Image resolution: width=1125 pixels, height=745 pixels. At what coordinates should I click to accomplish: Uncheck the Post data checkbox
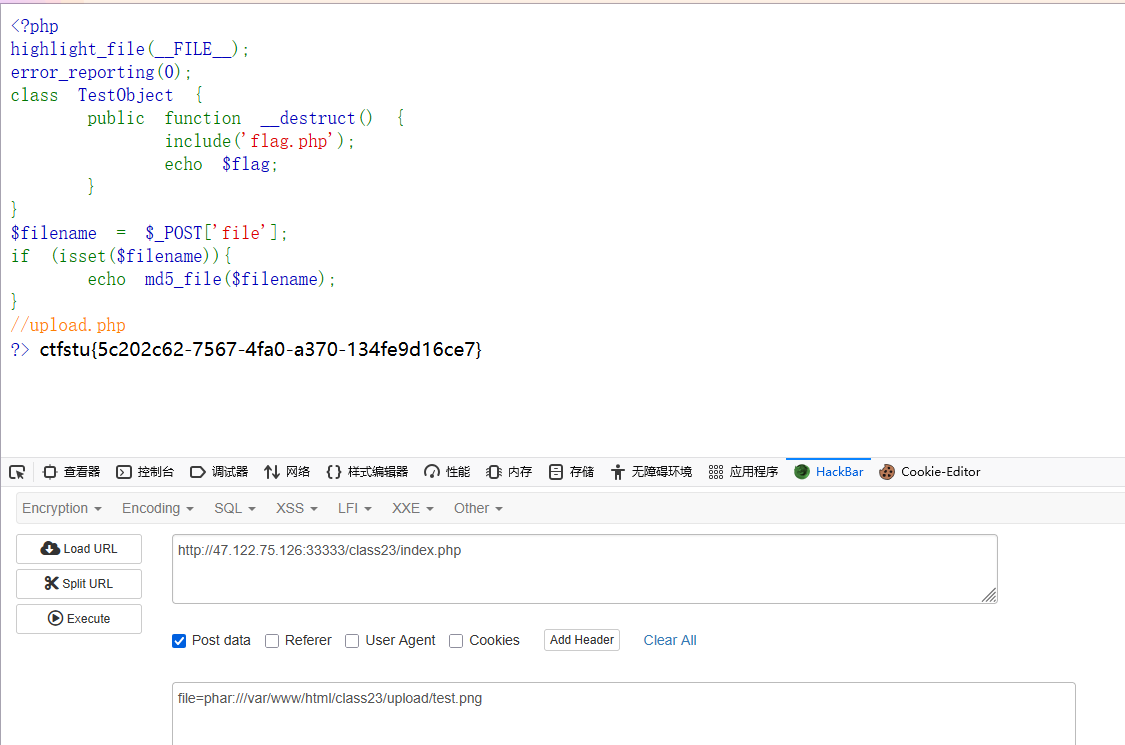coord(180,641)
